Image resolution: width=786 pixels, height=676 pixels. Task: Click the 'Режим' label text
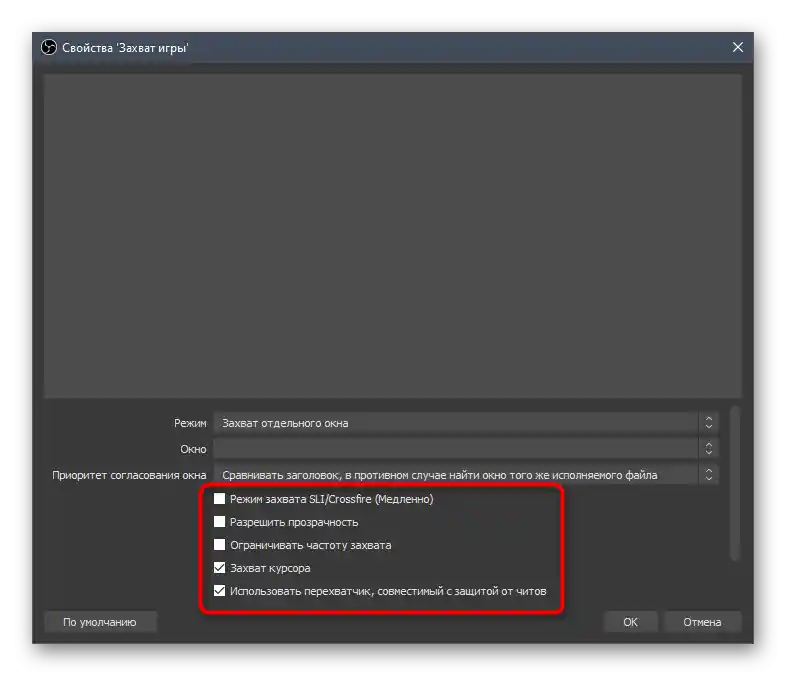pyautogui.click(x=190, y=423)
